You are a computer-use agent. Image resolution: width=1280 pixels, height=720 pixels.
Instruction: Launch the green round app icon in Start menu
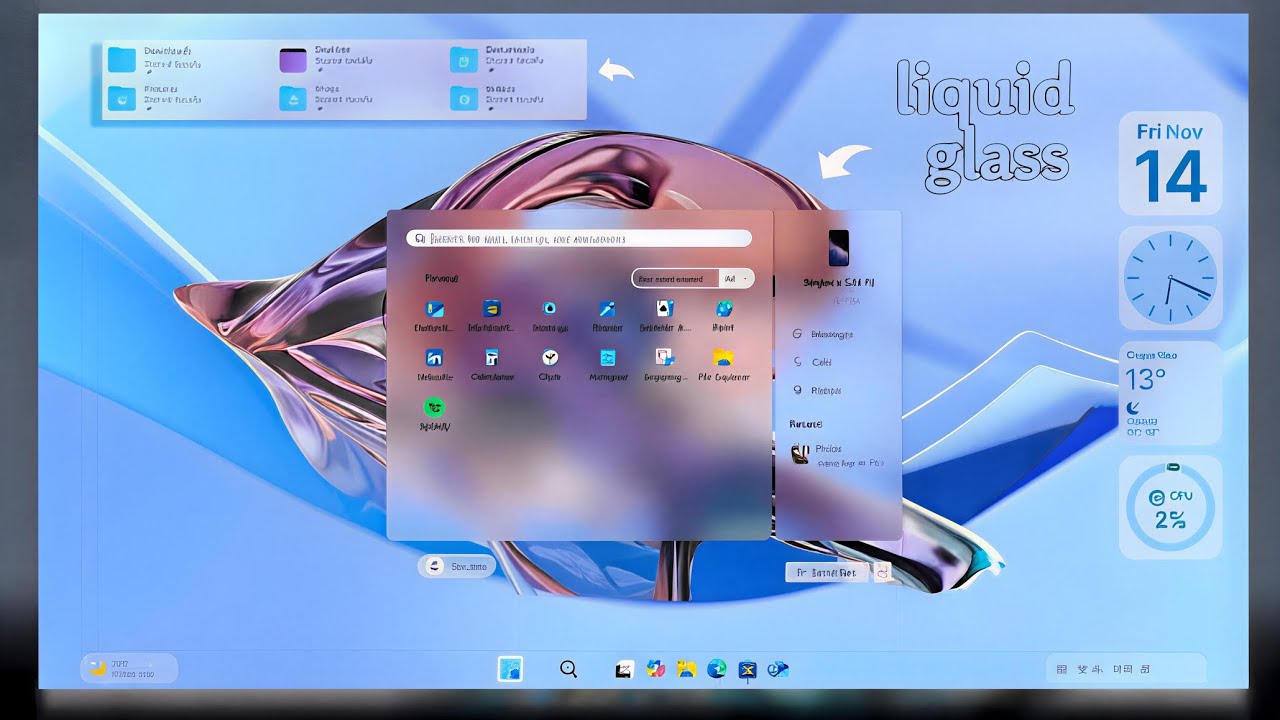434,407
